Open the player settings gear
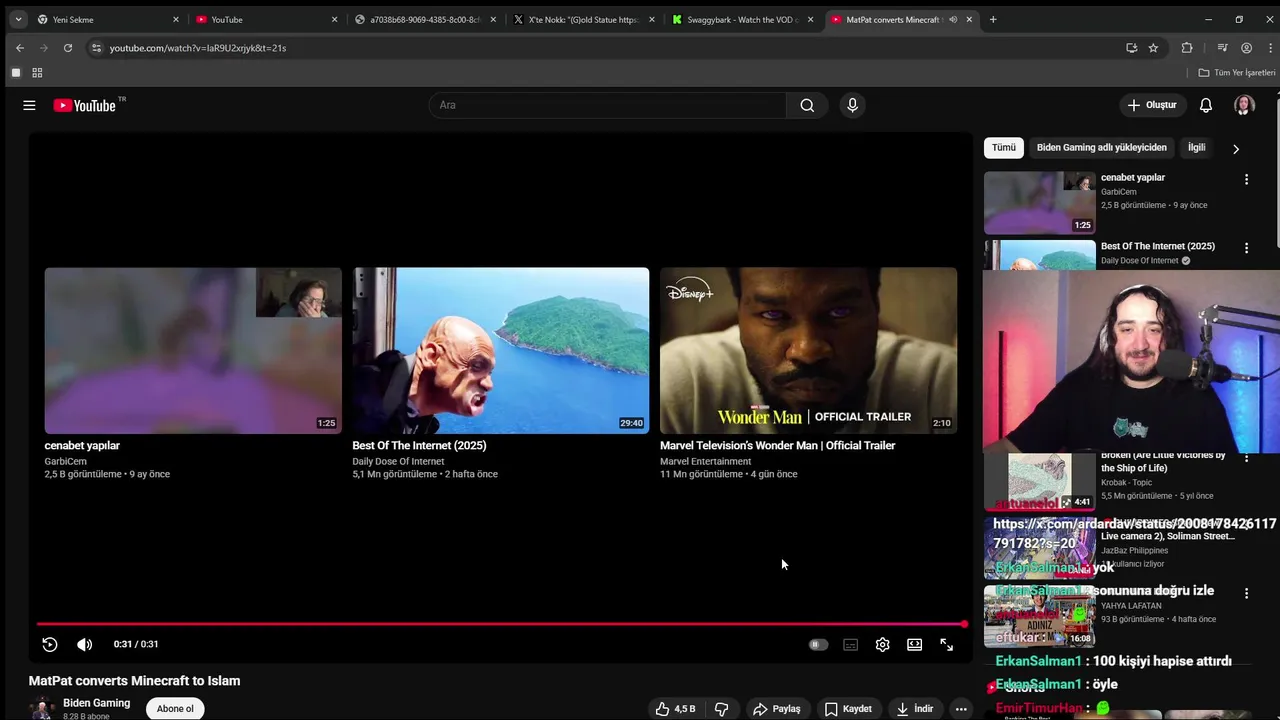 pyautogui.click(x=882, y=645)
